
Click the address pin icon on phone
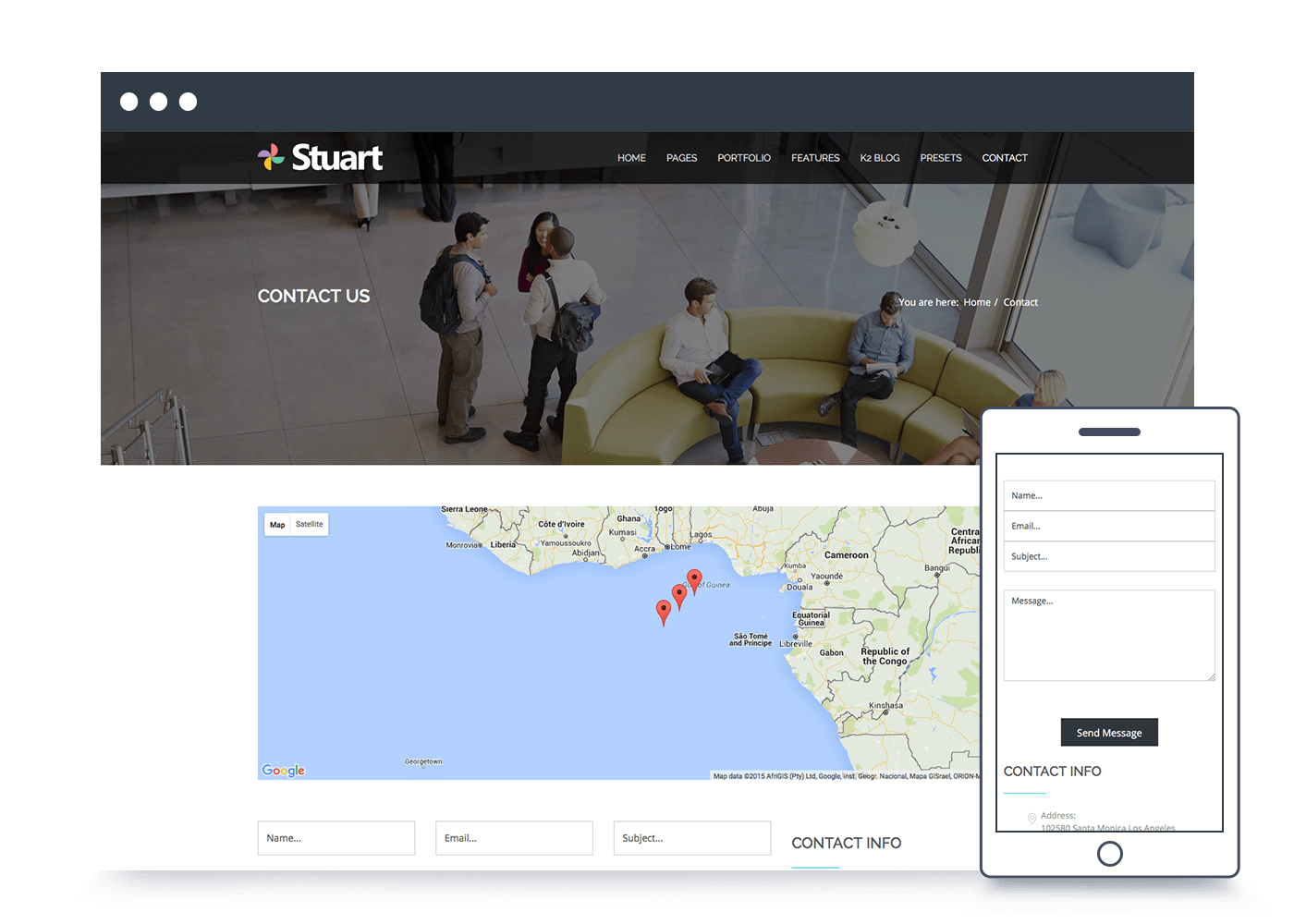[x=1032, y=819]
